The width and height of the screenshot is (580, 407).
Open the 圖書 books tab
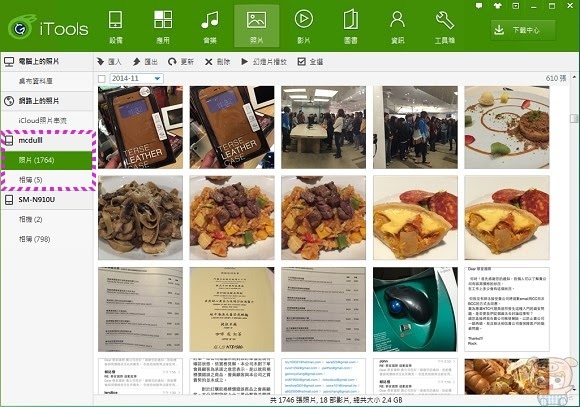(x=351, y=27)
